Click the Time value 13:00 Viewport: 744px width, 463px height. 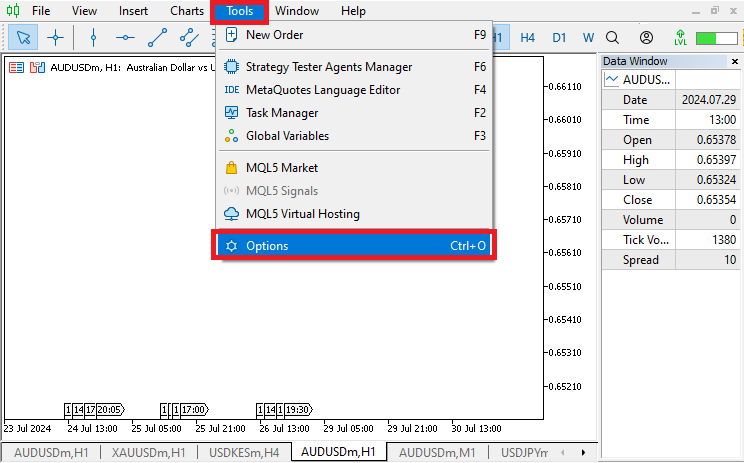722,120
